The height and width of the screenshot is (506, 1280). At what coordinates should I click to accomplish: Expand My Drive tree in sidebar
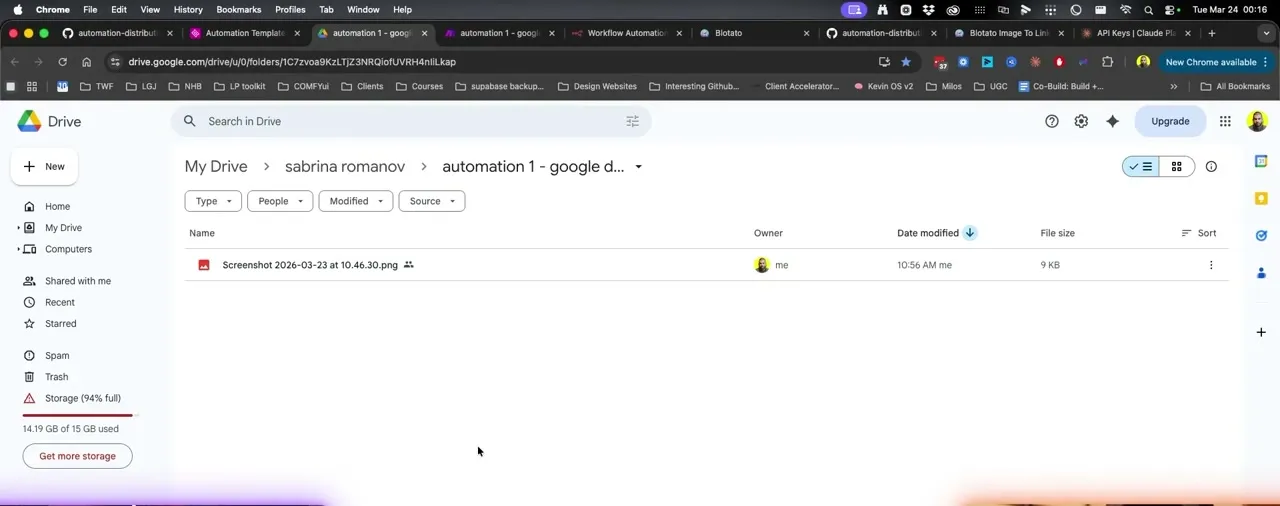[18, 228]
